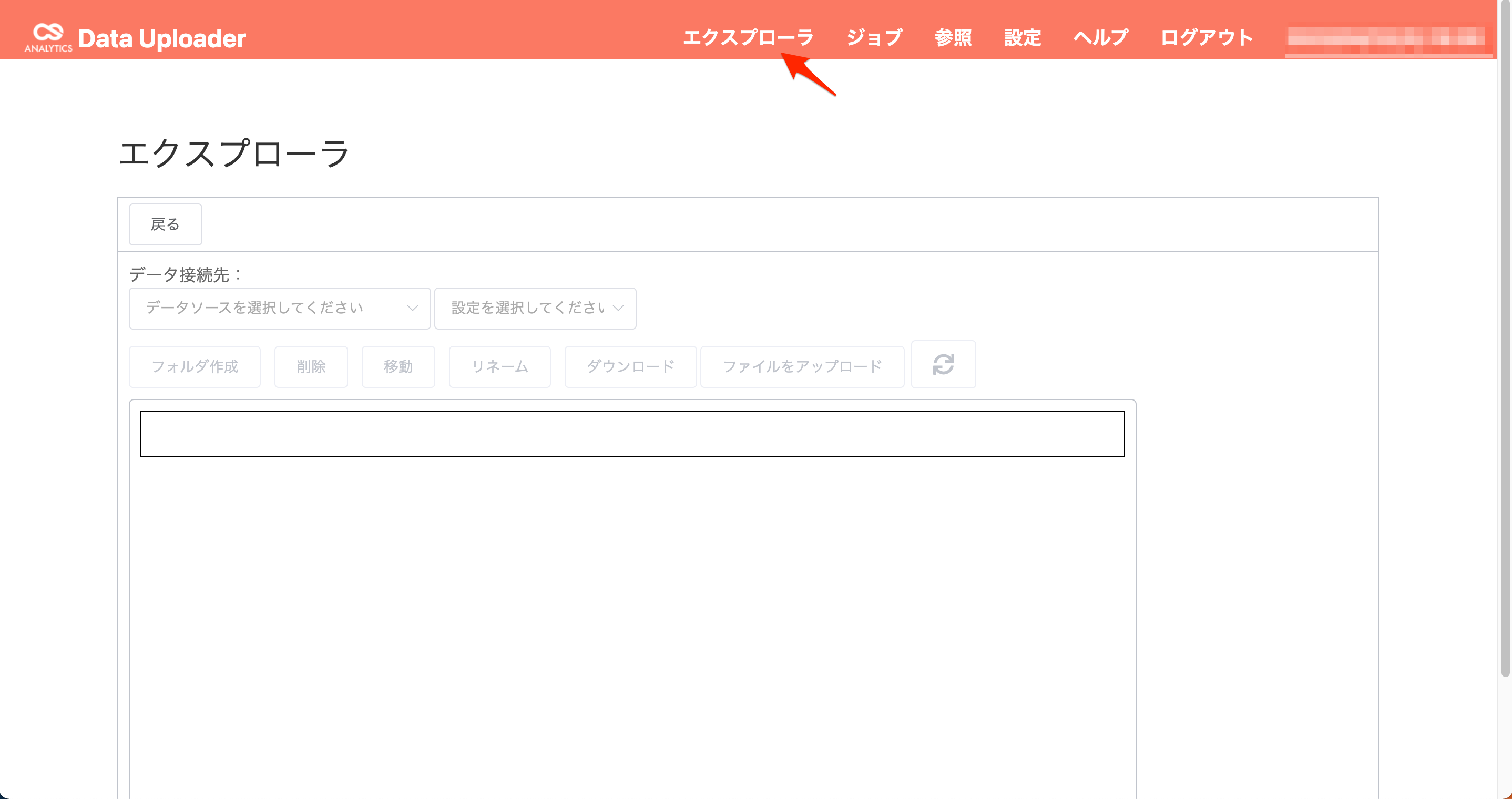Click the 削除 button
The image size is (1512, 799).
tap(311, 367)
